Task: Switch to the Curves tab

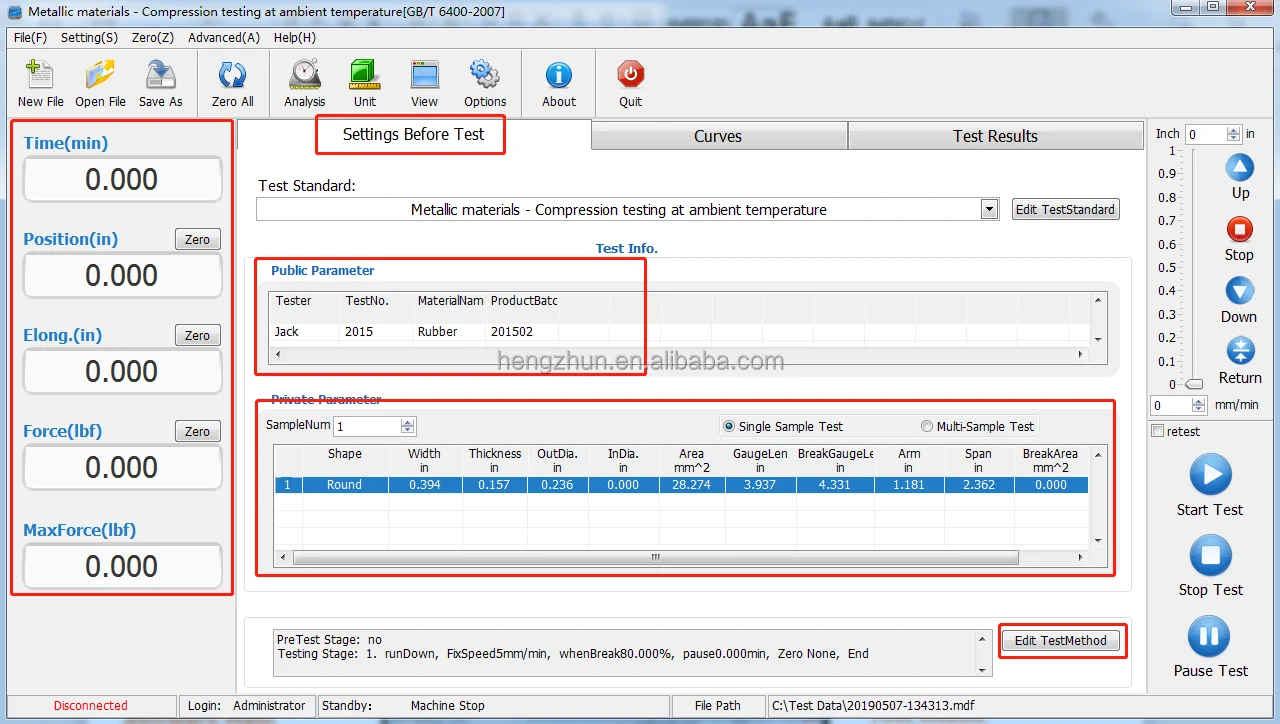Action: point(718,136)
